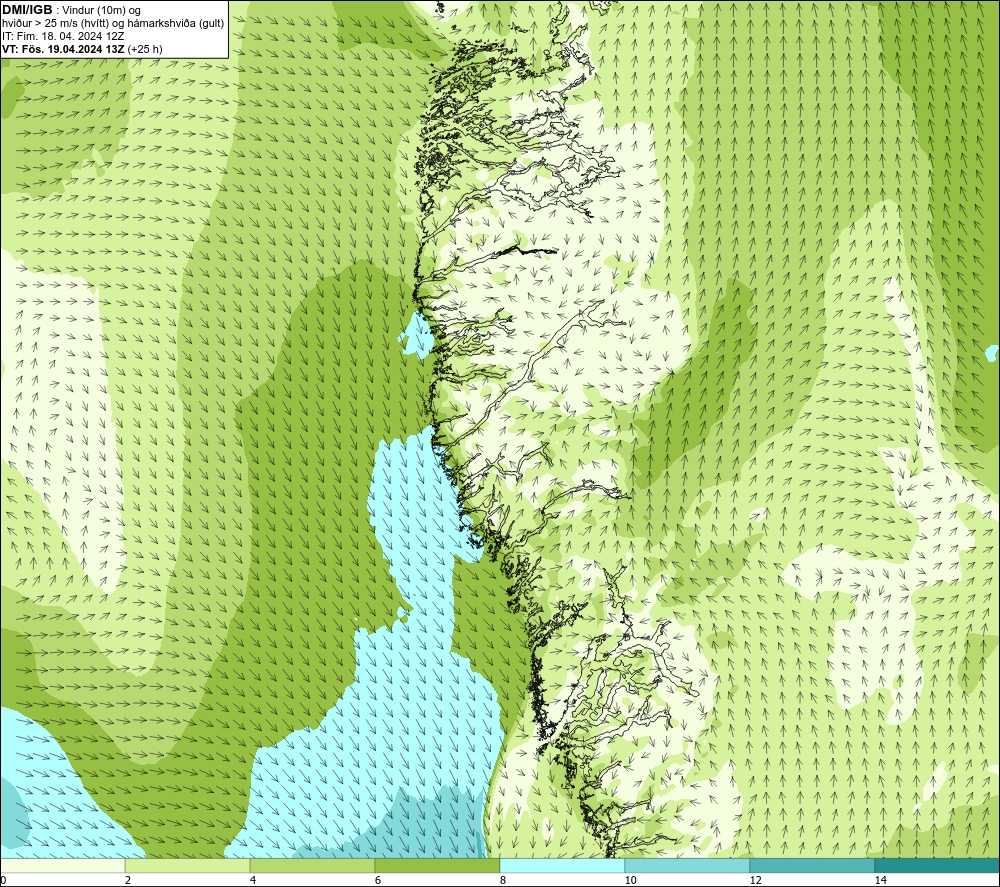1000x887 pixels.
Task: Click the 'DMI/IGB : Vindur (10m) og' title line
Action: click(72, 10)
